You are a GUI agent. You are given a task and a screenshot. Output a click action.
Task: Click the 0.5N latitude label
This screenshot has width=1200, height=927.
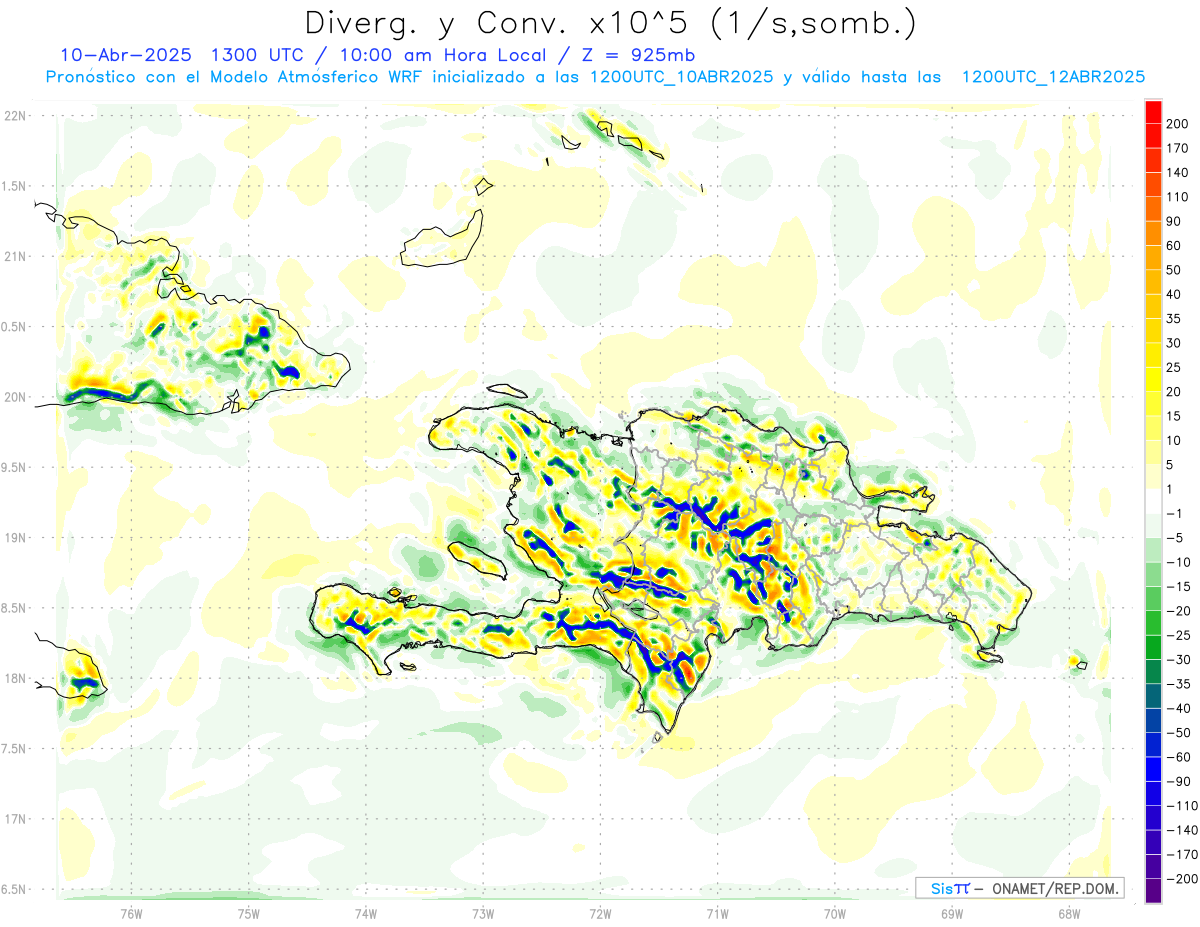(13, 327)
